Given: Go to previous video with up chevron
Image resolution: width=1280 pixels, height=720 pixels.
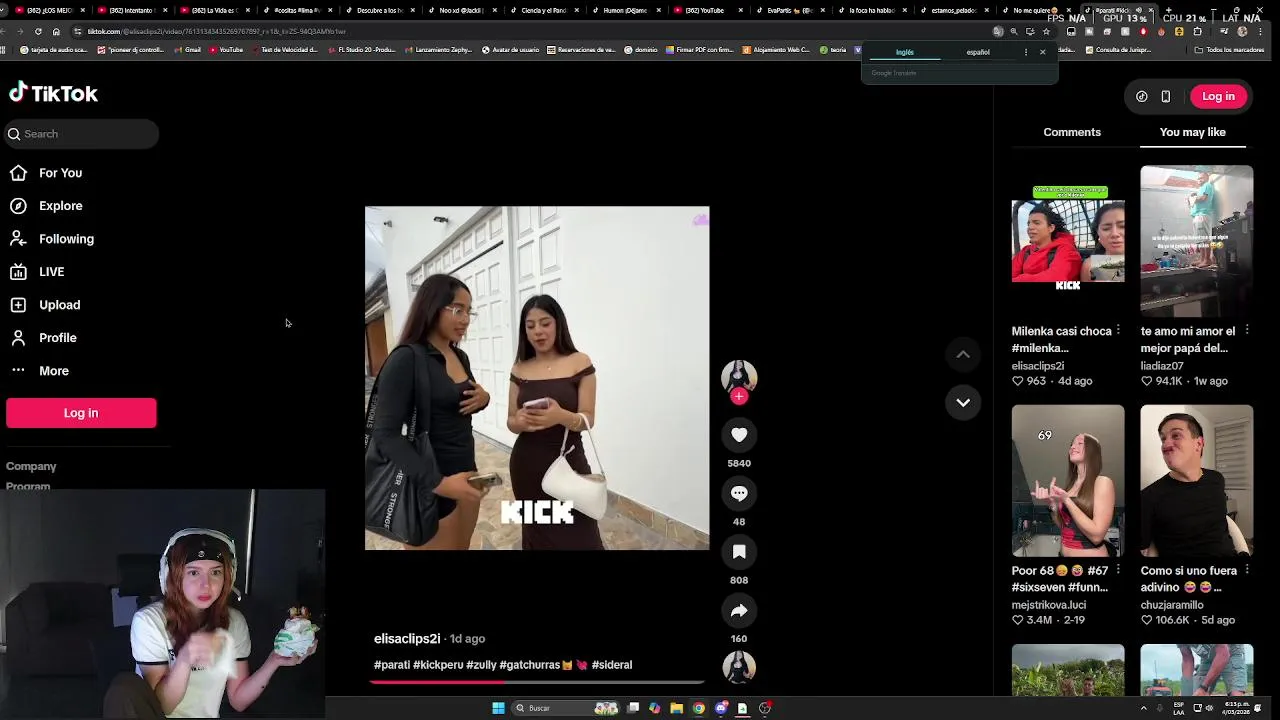Looking at the screenshot, I should point(963,354).
